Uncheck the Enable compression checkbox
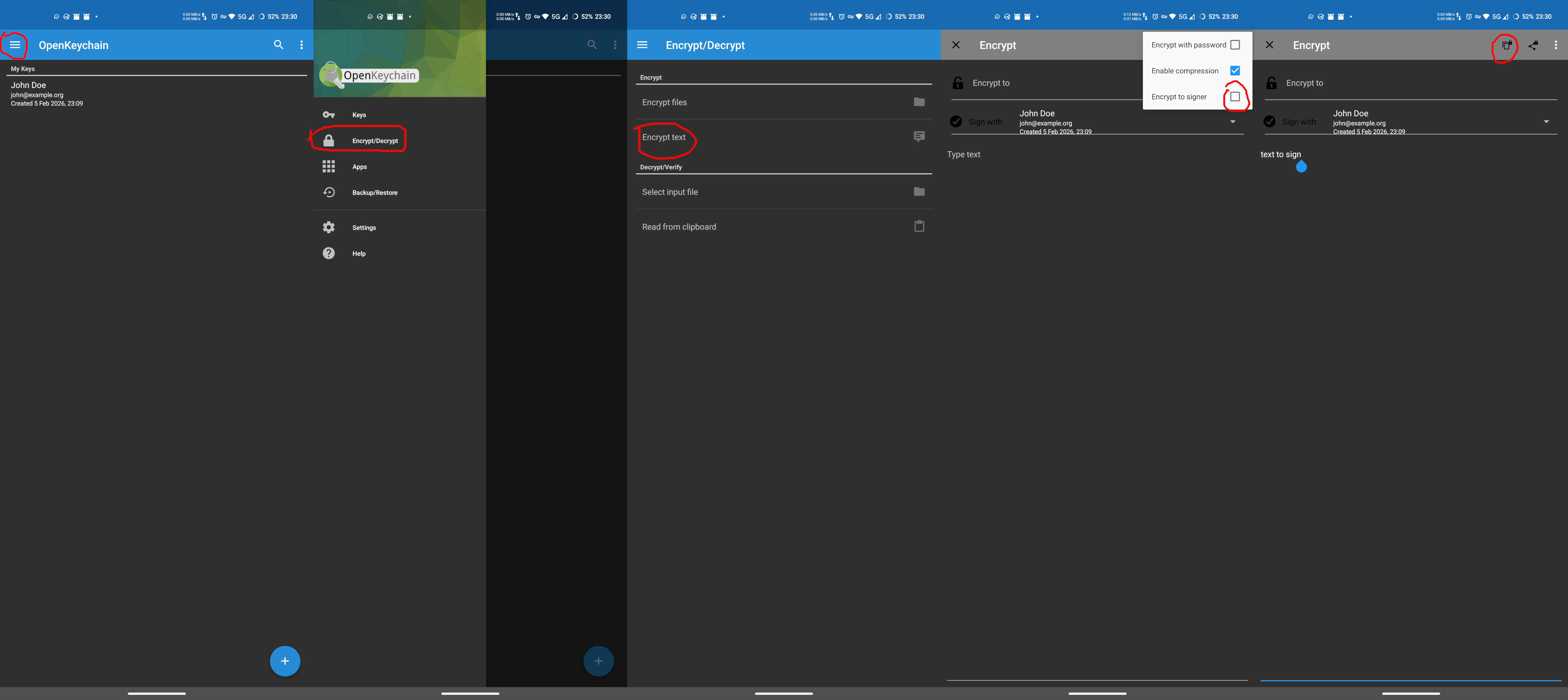 click(1235, 71)
